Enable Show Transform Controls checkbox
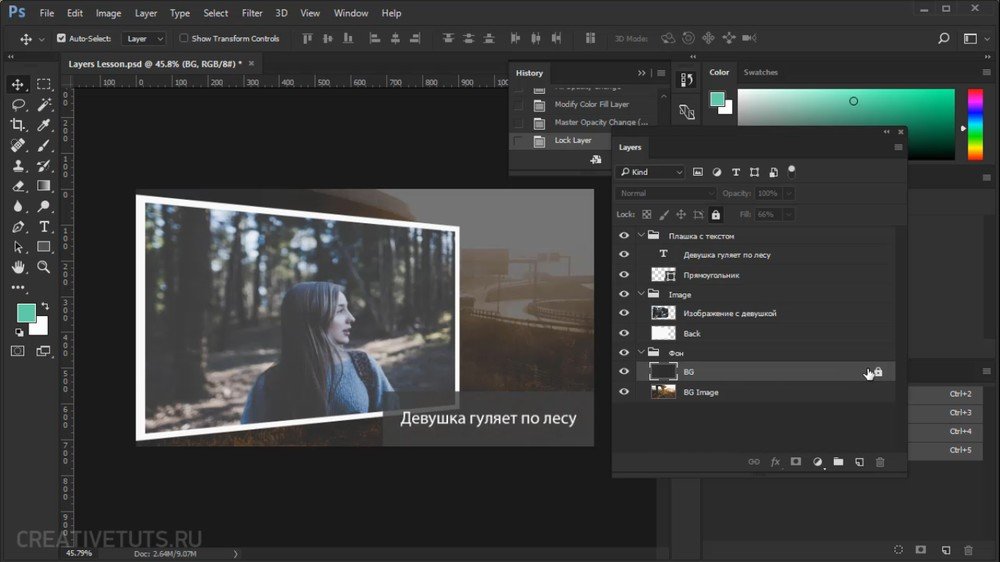This screenshot has height=562, width=1000. 184,39
